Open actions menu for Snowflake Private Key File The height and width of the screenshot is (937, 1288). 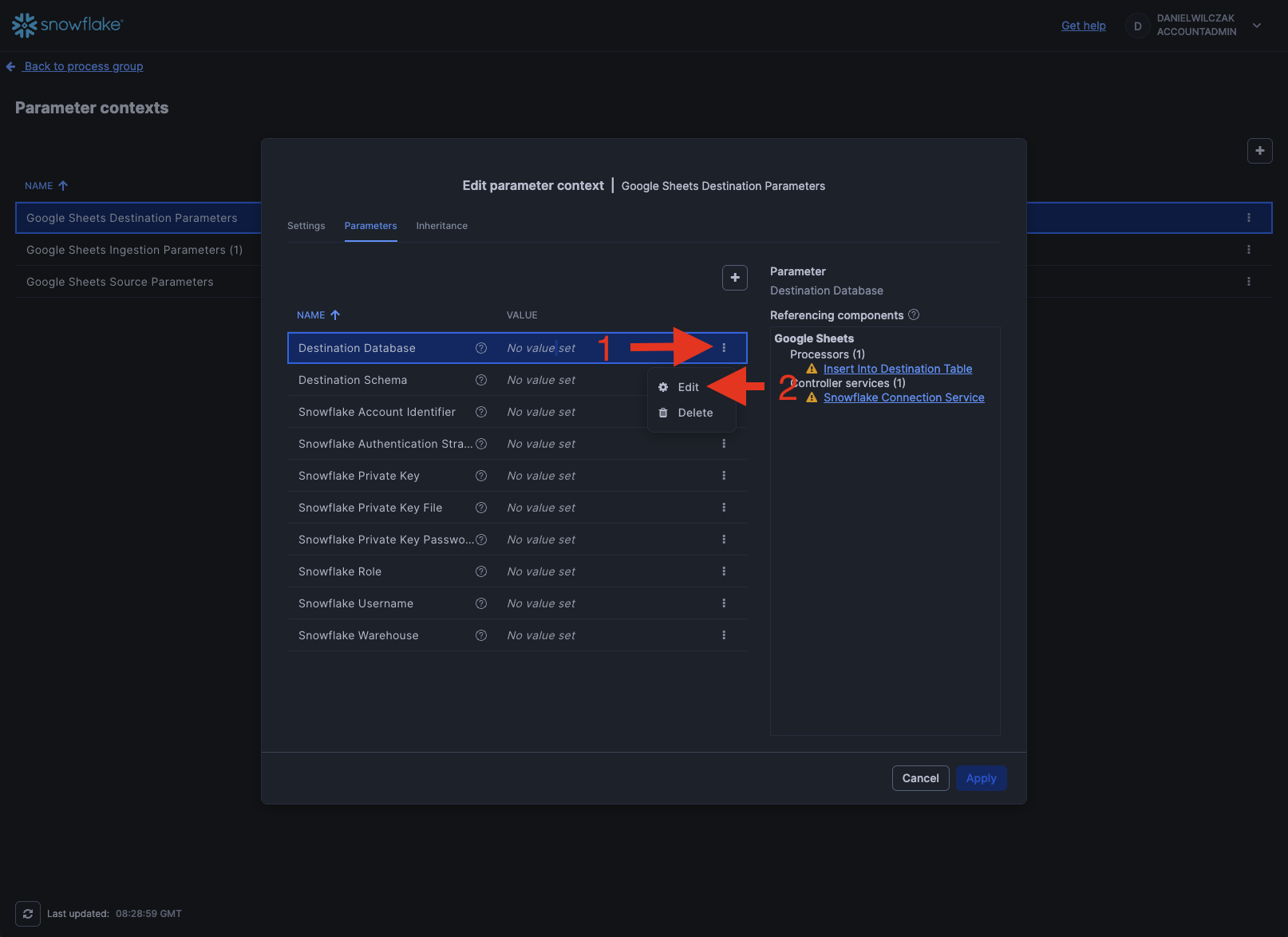[724, 508]
